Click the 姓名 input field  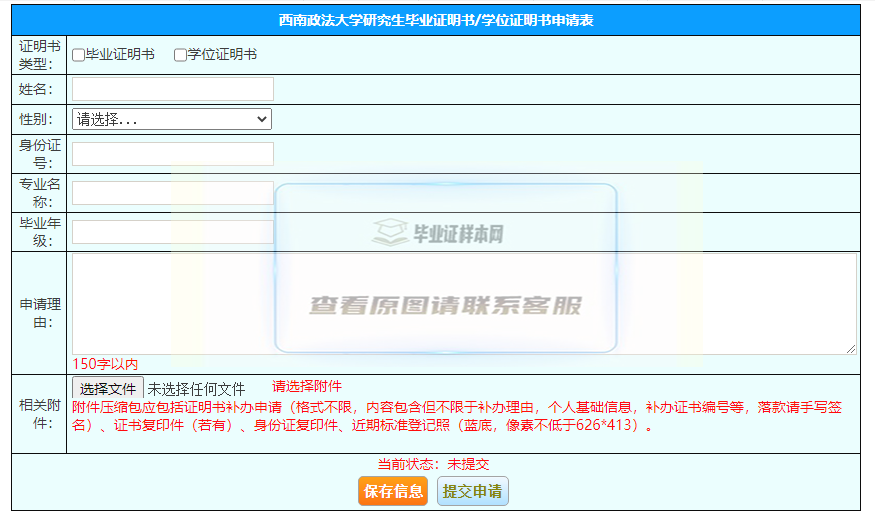[173, 89]
